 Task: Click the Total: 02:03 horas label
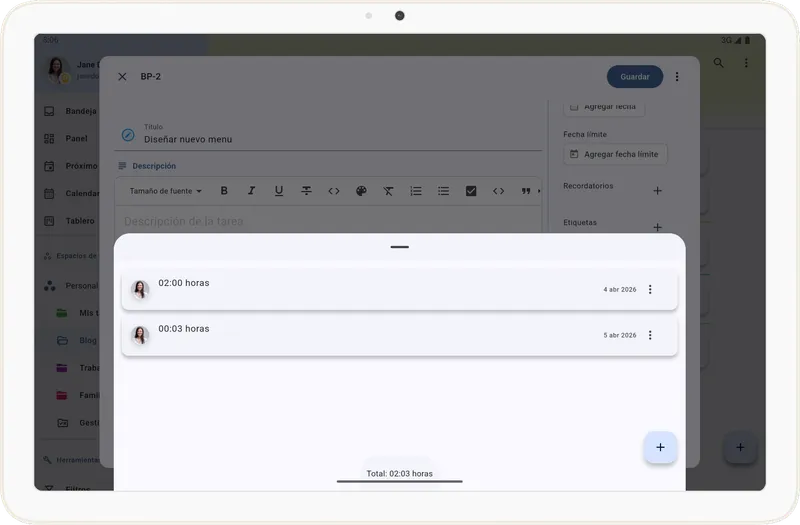point(399,473)
